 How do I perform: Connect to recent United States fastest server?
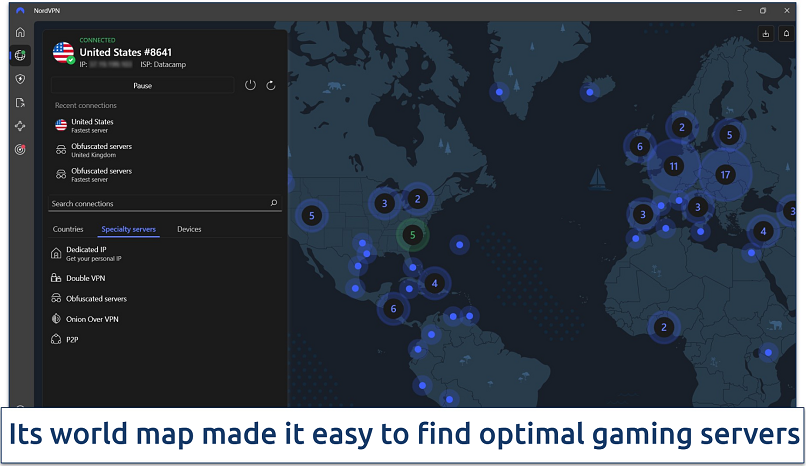point(91,125)
